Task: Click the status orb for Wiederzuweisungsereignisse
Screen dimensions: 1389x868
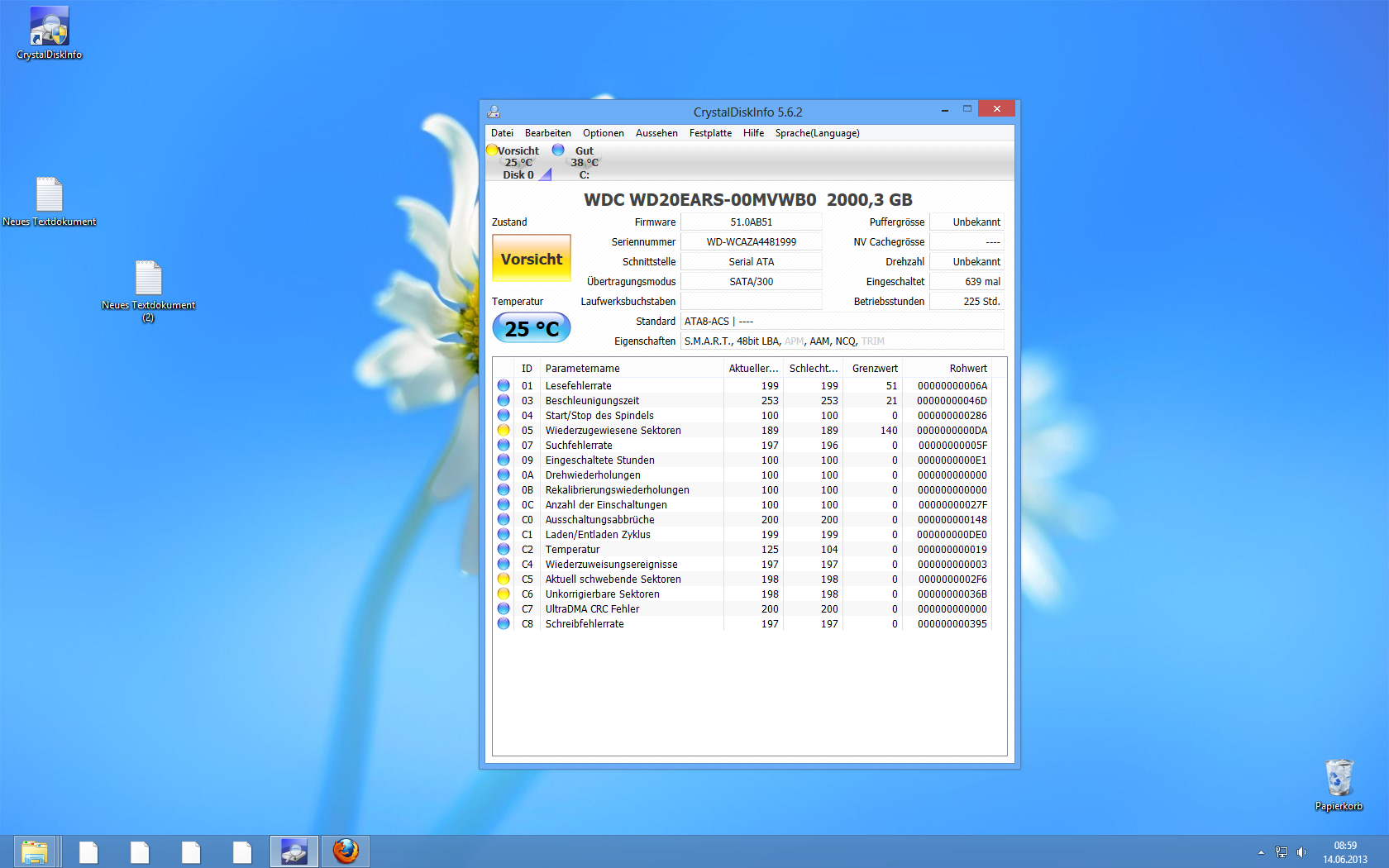Action: [x=504, y=565]
